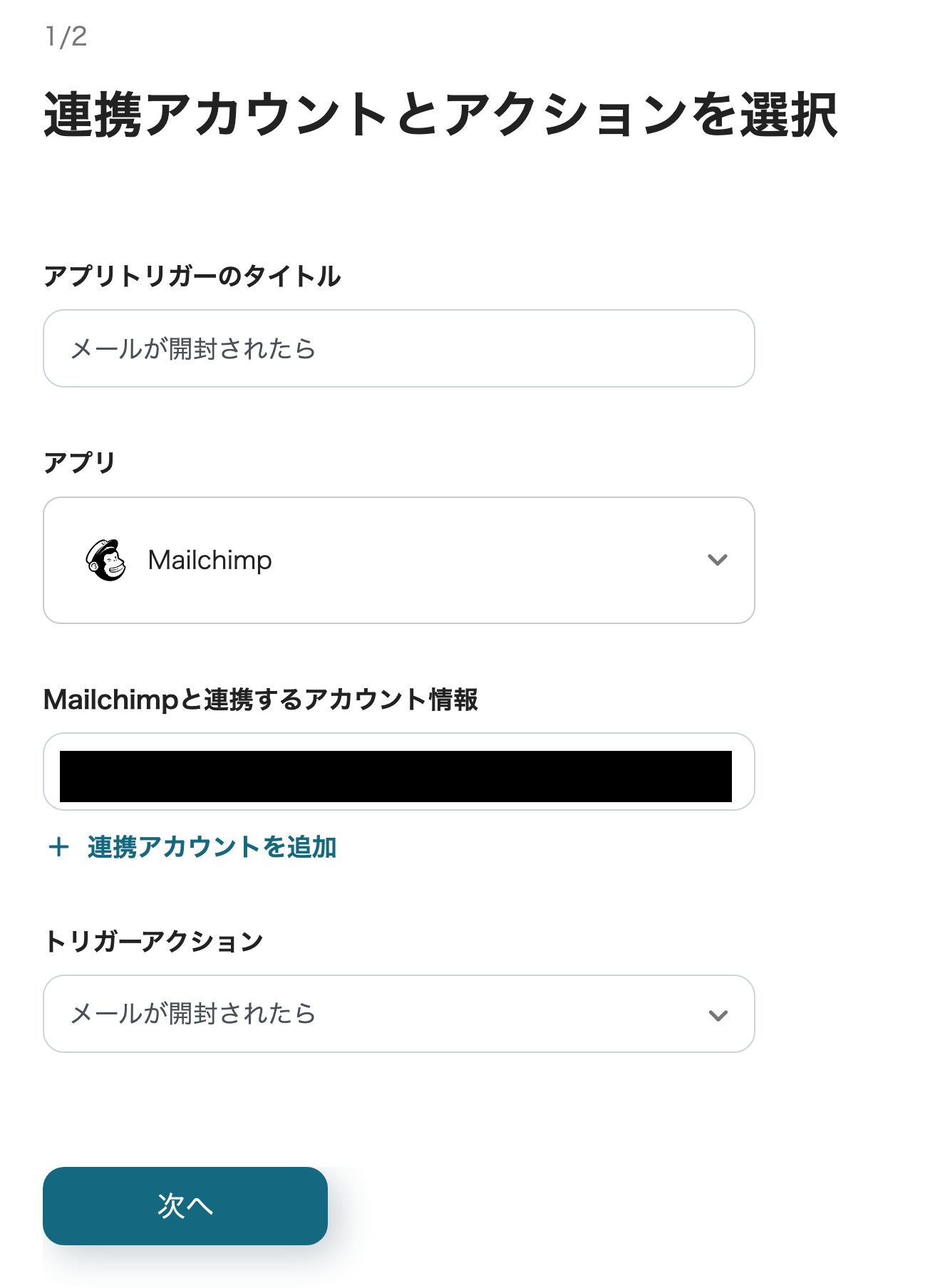
Task: Click the plus icon beside 連携アカウントを追加
Action: pos(58,847)
